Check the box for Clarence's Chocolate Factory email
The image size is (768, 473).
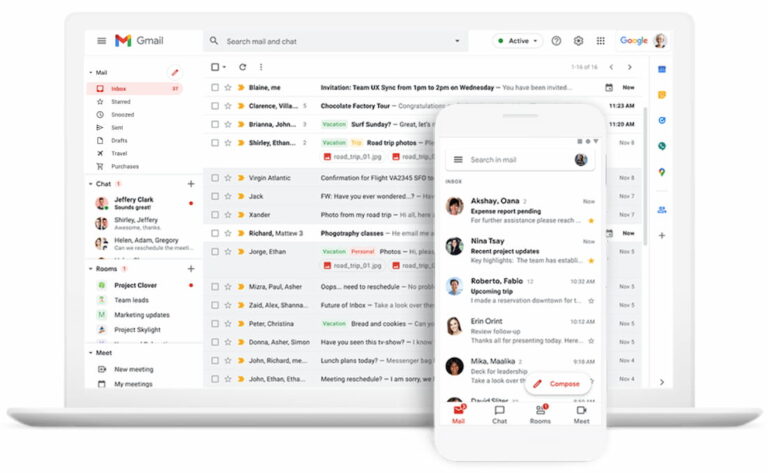[214, 106]
